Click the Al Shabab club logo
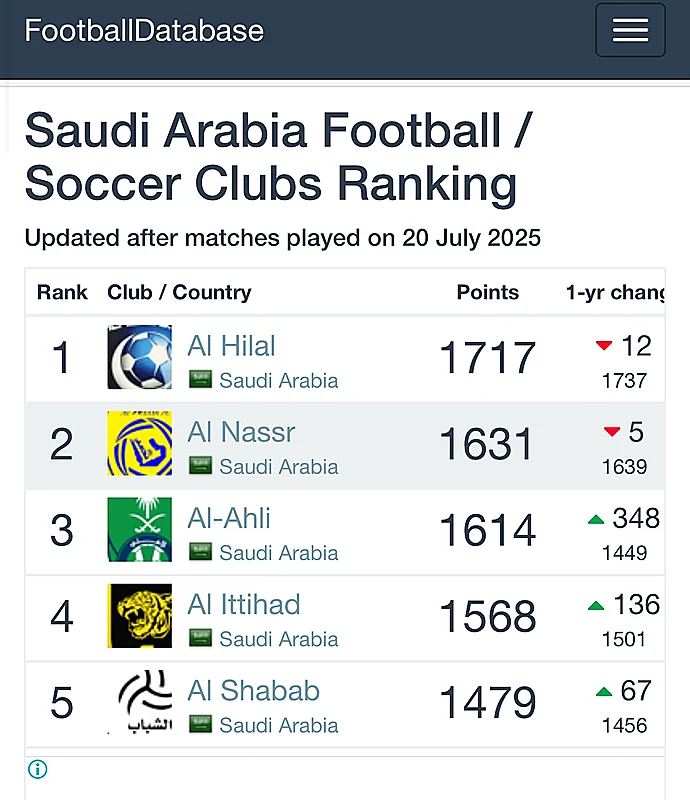Image resolution: width=690 pixels, height=800 pixels. 139,702
